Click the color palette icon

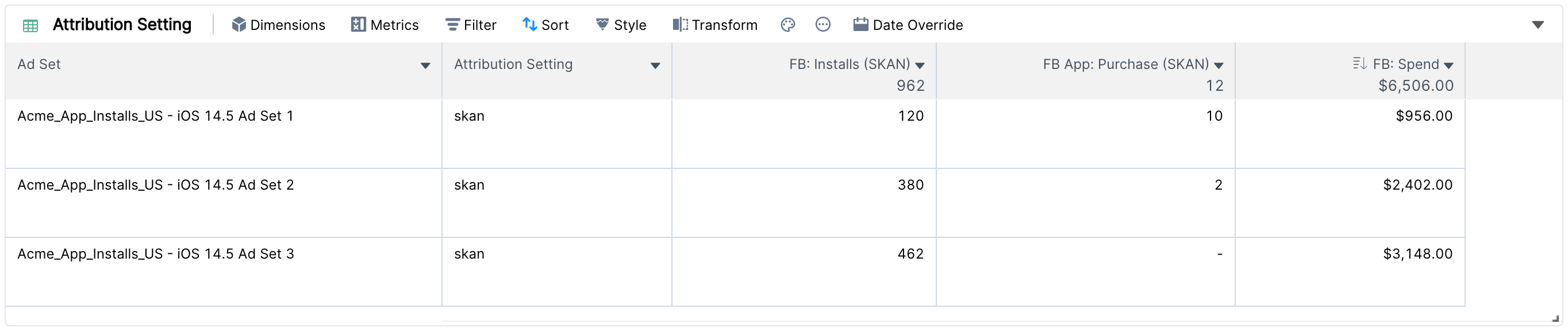click(787, 25)
